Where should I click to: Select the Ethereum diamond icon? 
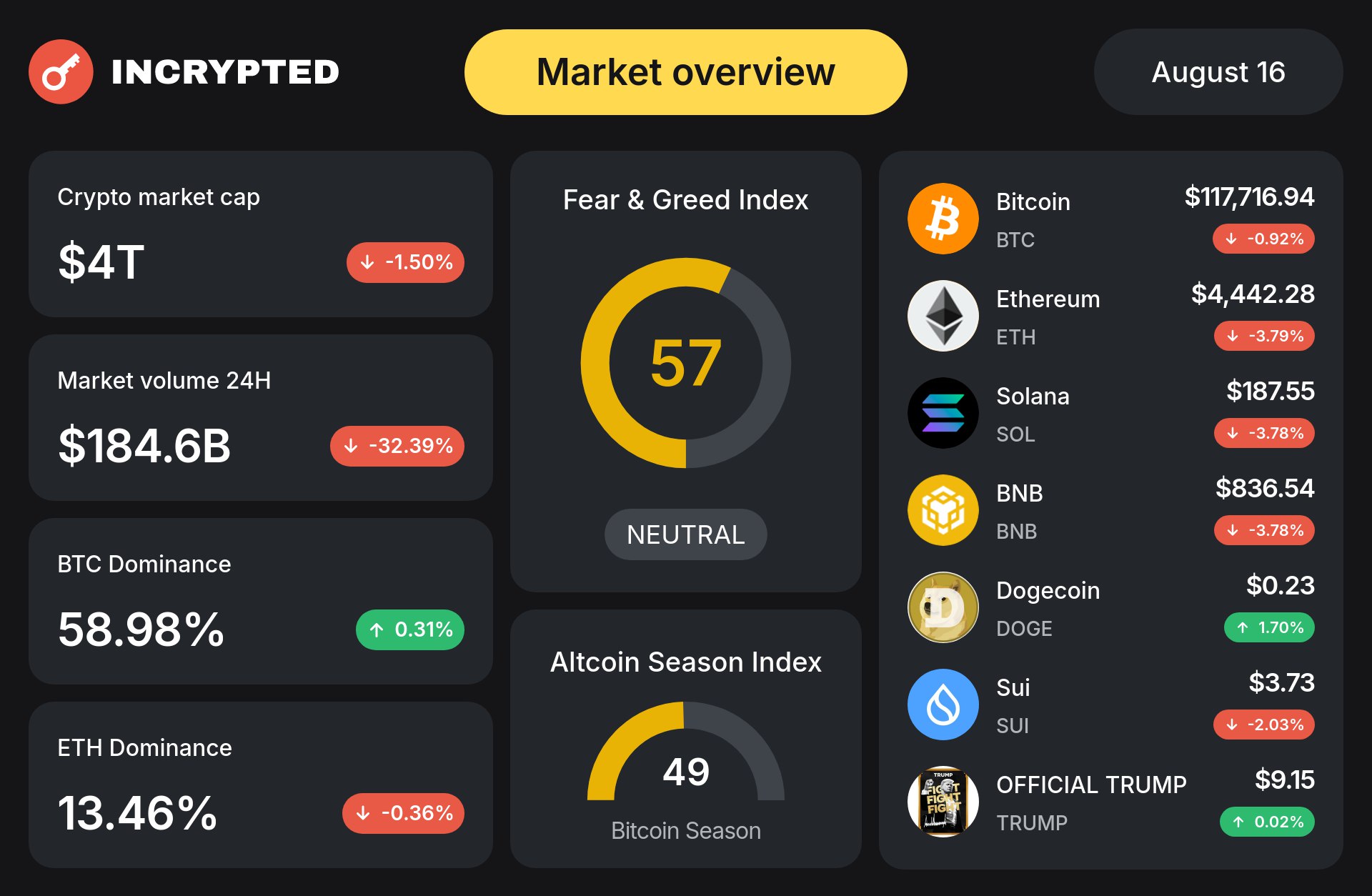pos(943,316)
